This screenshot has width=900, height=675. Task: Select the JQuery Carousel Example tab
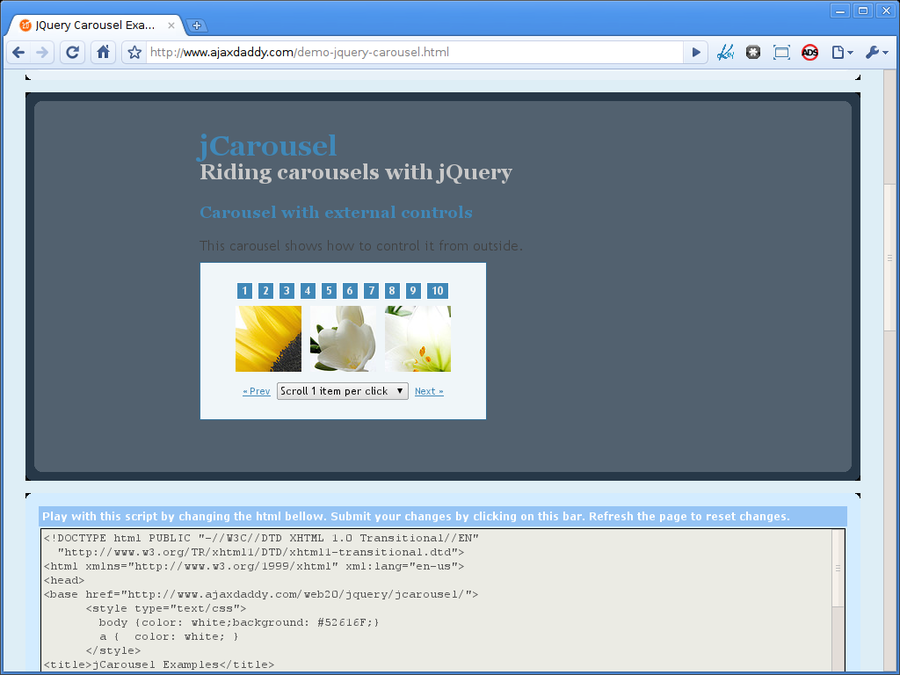pos(95,25)
